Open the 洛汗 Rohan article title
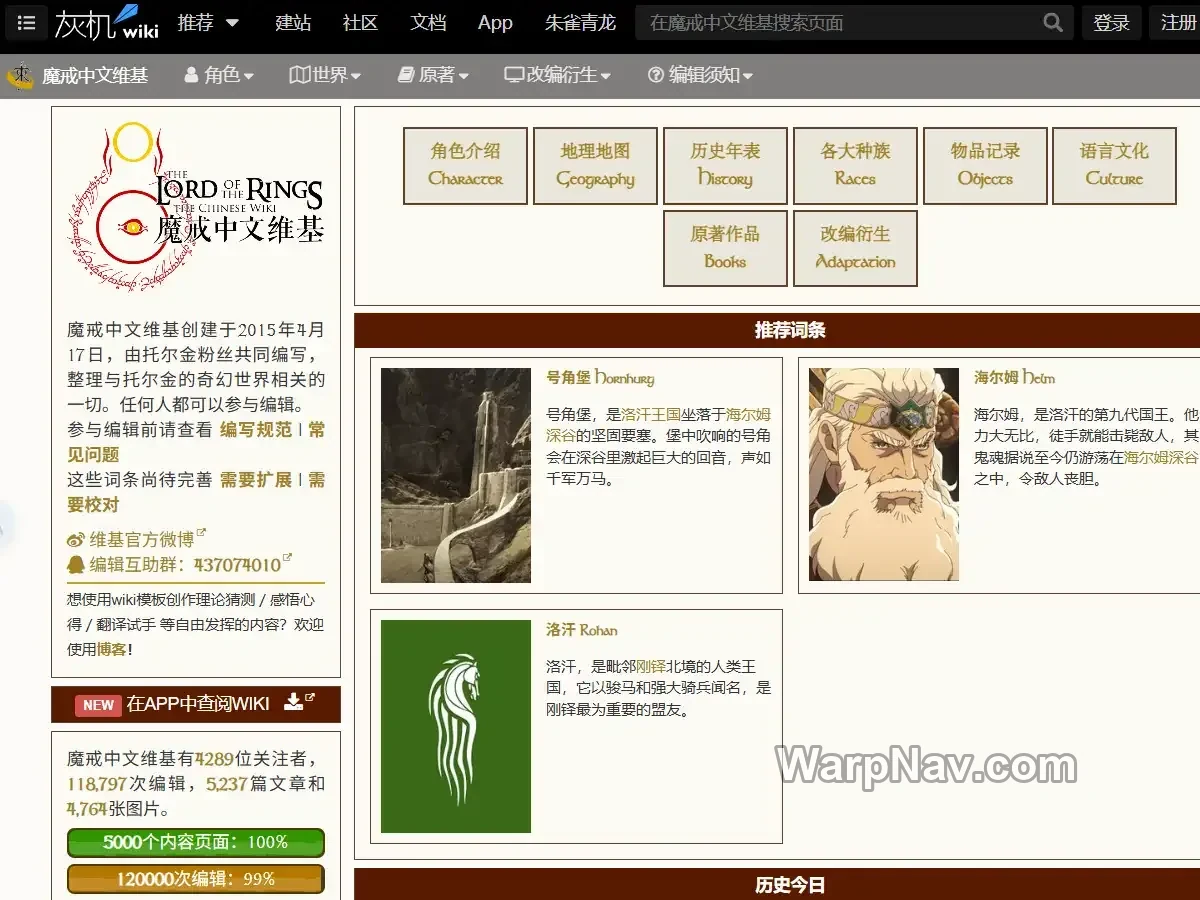This screenshot has width=1200, height=900. pos(581,630)
